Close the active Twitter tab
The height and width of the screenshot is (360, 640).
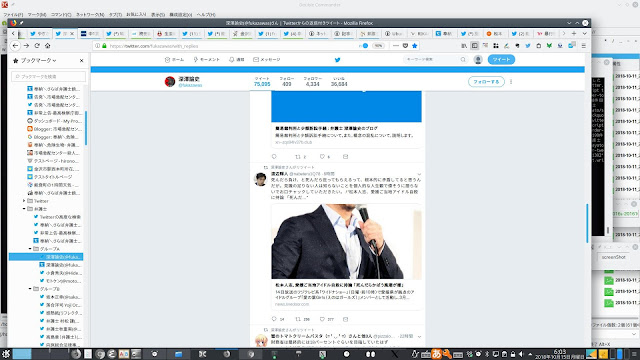click(72, 33)
